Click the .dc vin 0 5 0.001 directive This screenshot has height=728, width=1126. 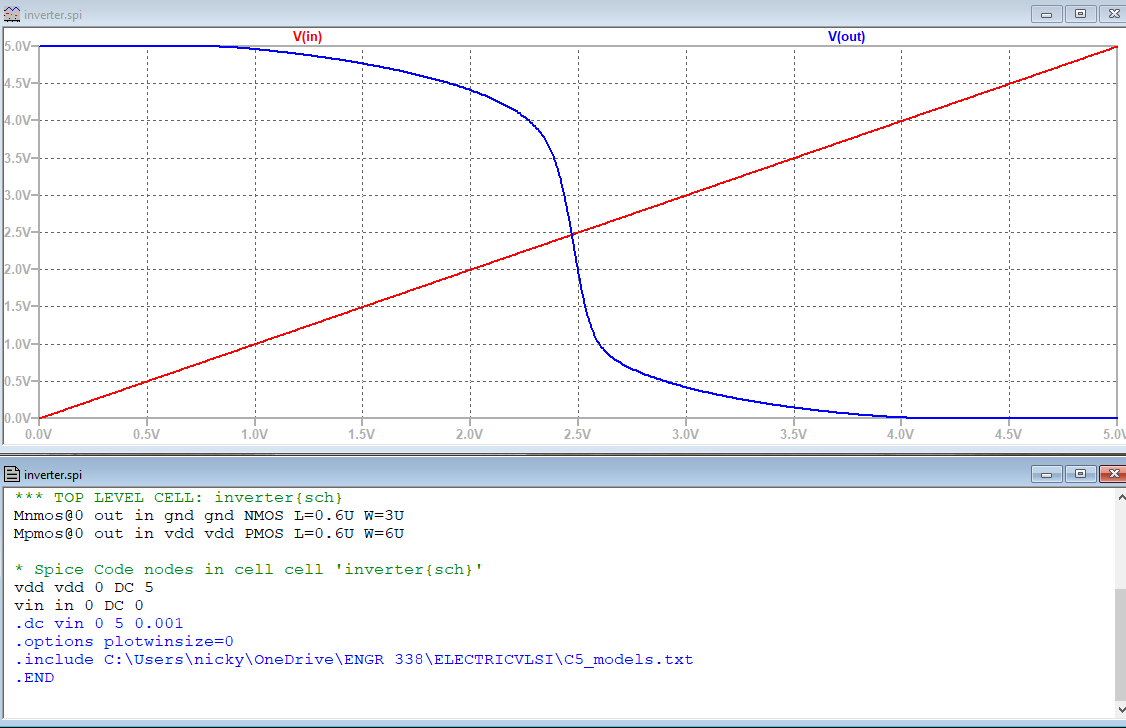click(98, 623)
